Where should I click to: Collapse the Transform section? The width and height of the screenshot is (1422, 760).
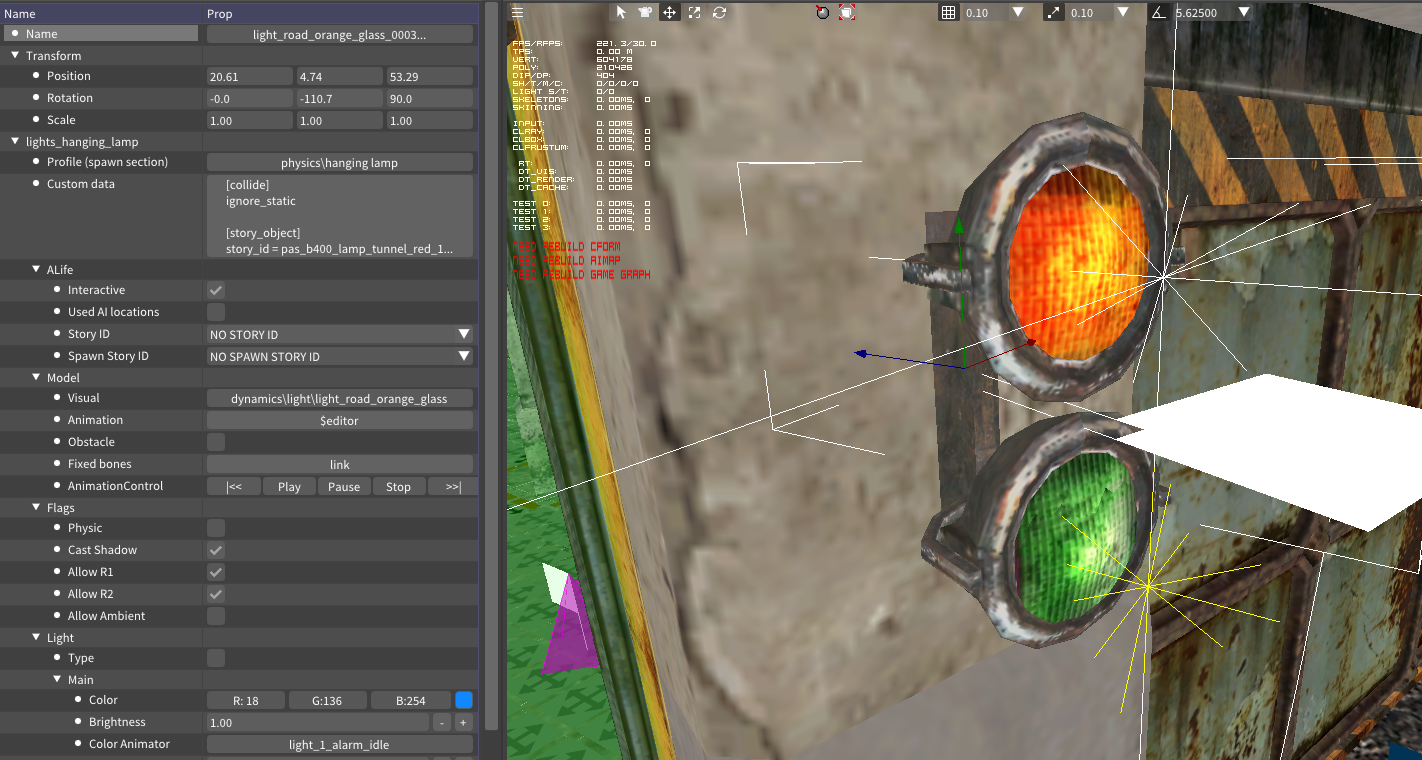(15, 56)
